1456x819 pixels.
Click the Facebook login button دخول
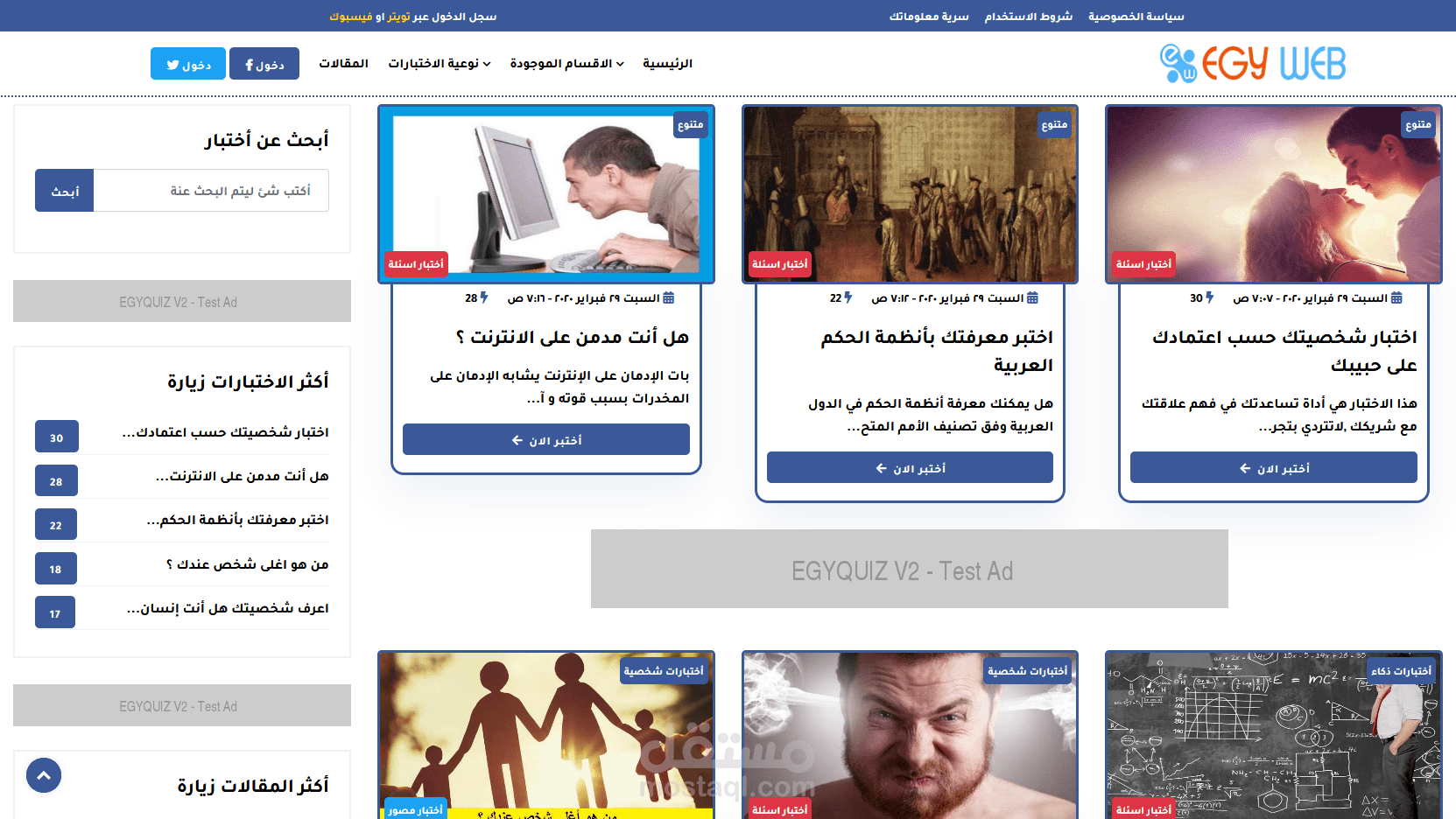264,64
